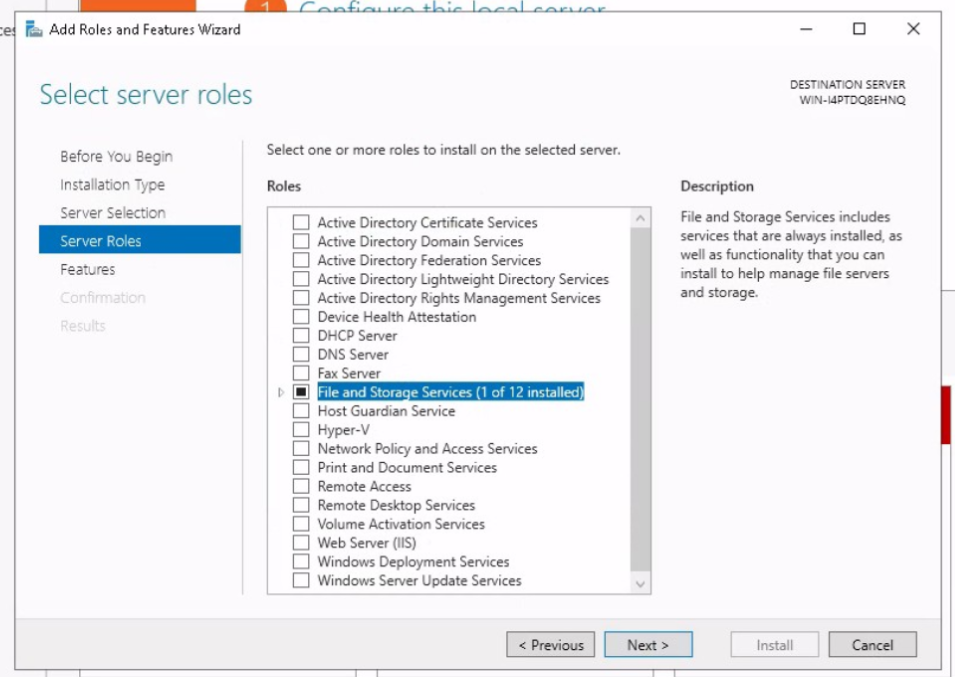Open the Installation Type step
Image resolution: width=955 pixels, height=677 pixels.
pyautogui.click(x=112, y=185)
